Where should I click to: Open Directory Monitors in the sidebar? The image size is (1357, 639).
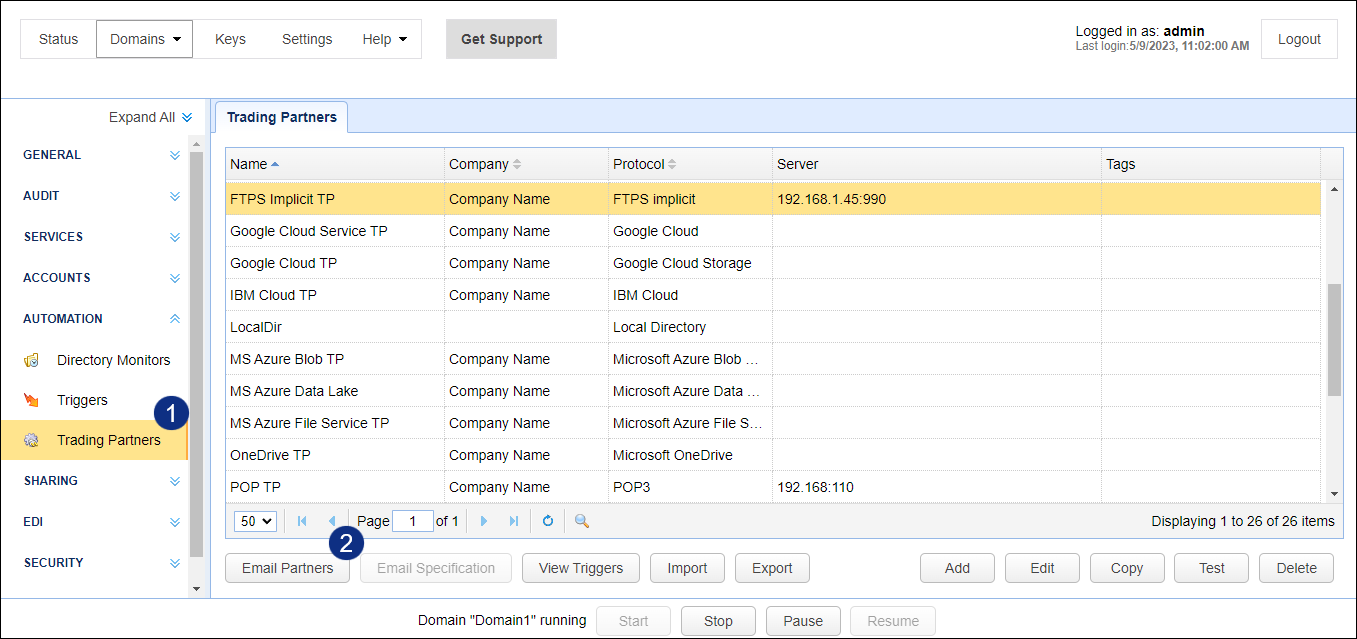point(113,360)
